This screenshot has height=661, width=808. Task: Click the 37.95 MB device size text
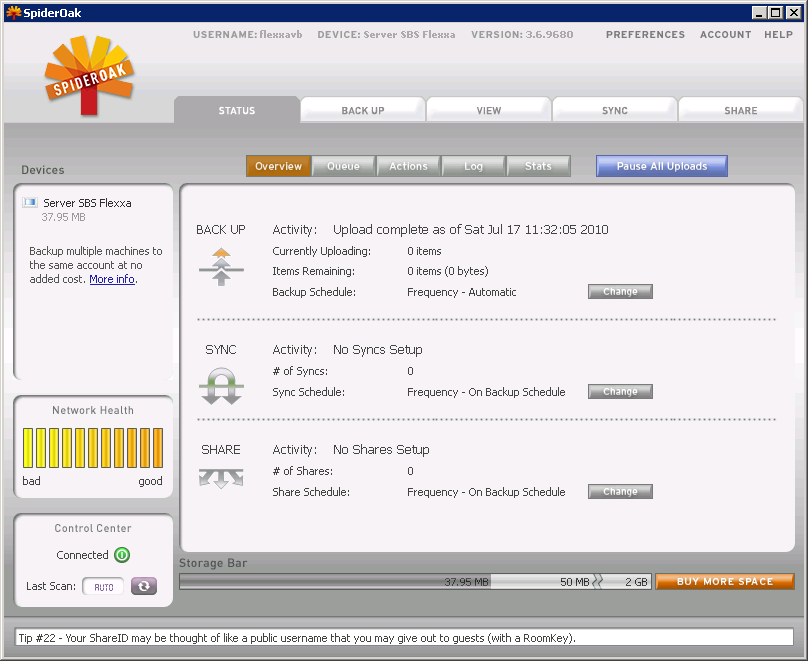63,217
